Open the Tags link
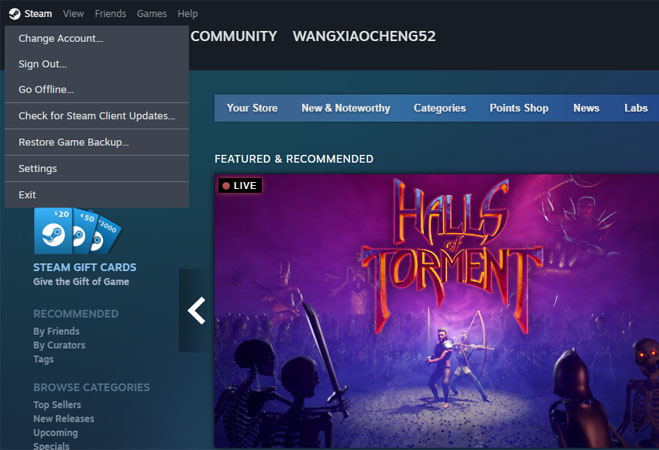659x450 pixels. [43, 359]
